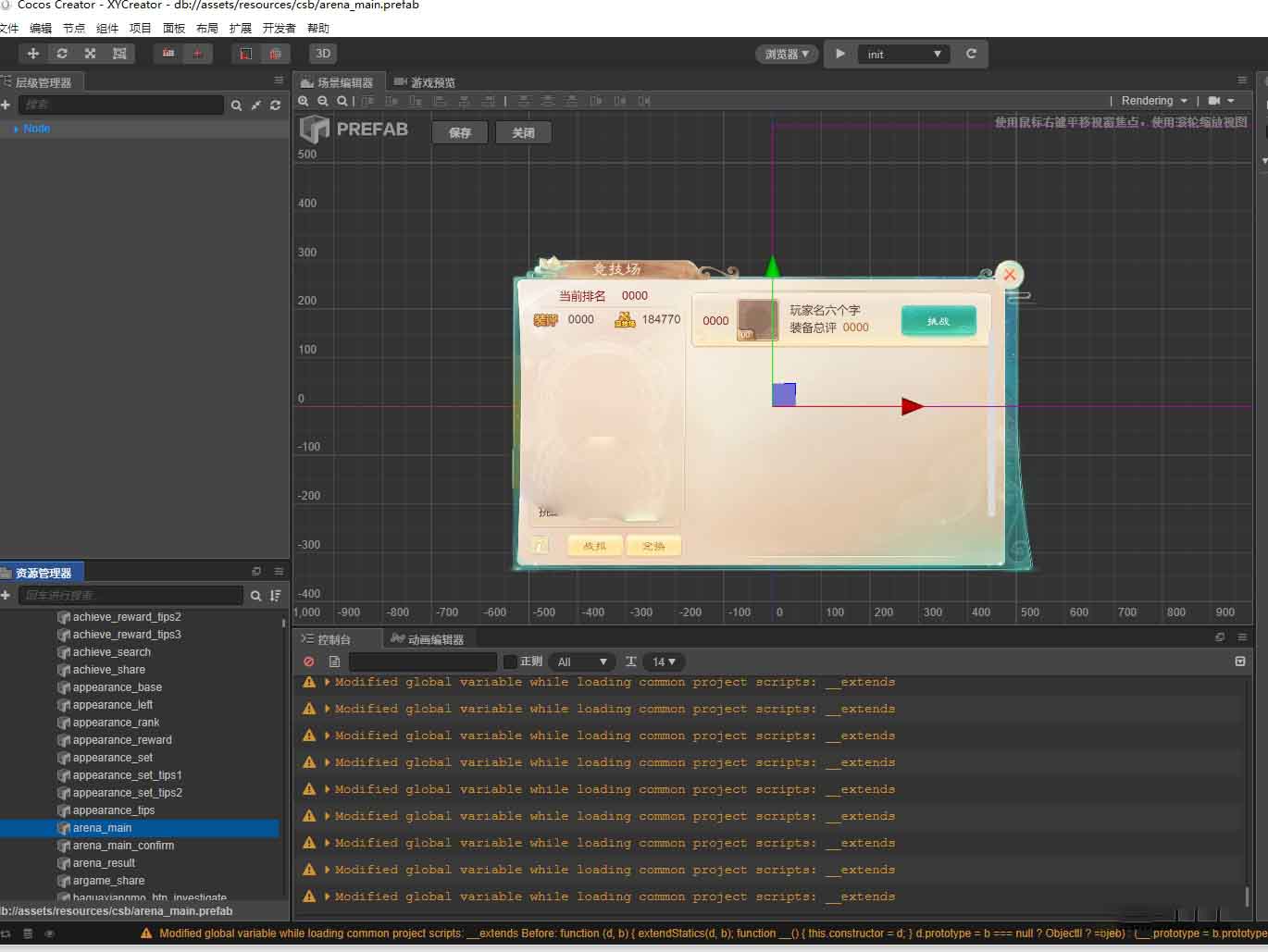This screenshot has width=1268, height=952.
Task: Open the All log level dropdown
Action: [x=582, y=661]
